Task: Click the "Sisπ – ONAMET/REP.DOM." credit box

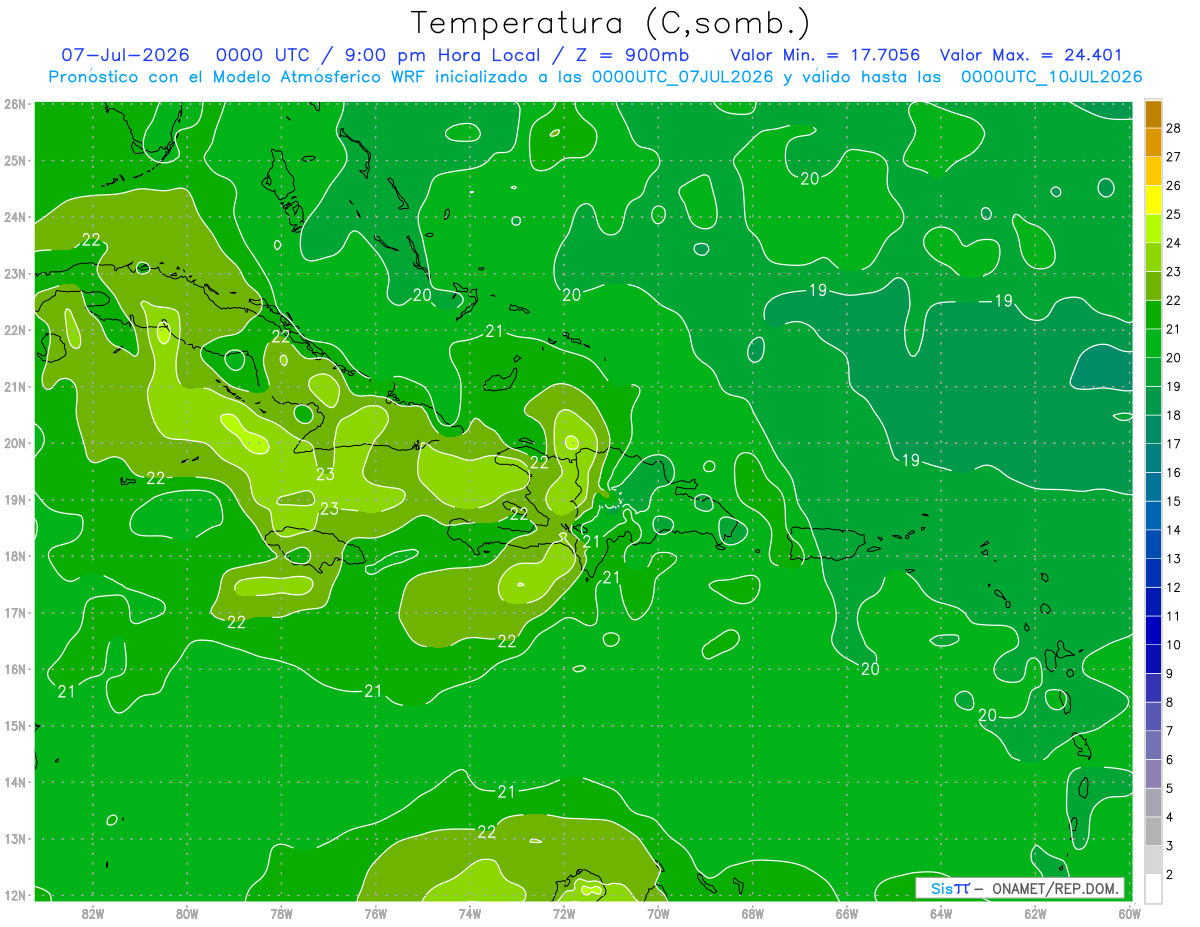Action: pos(1020,888)
